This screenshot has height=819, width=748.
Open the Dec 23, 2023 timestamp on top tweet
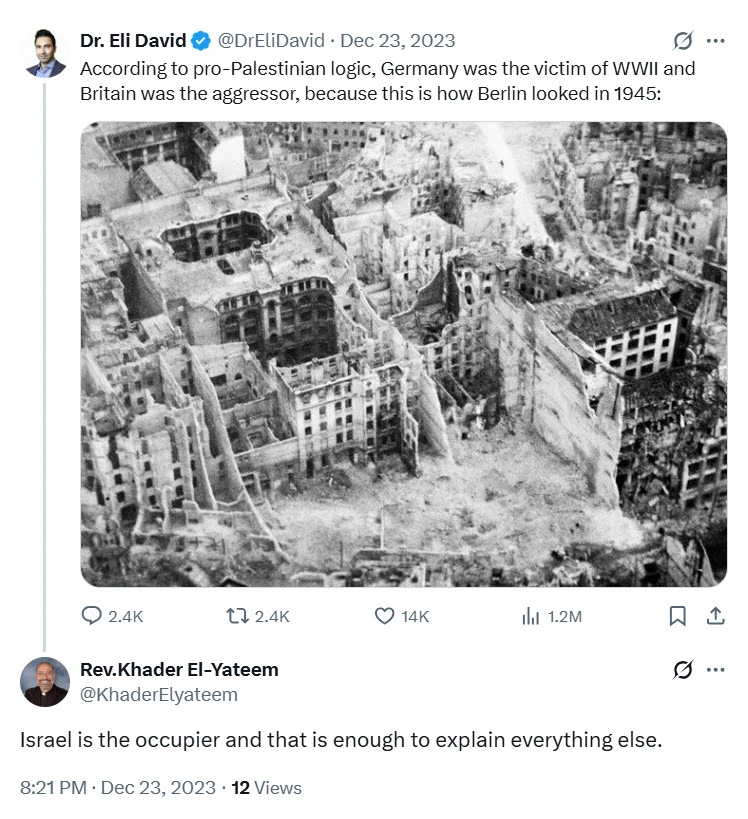[398, 41]
